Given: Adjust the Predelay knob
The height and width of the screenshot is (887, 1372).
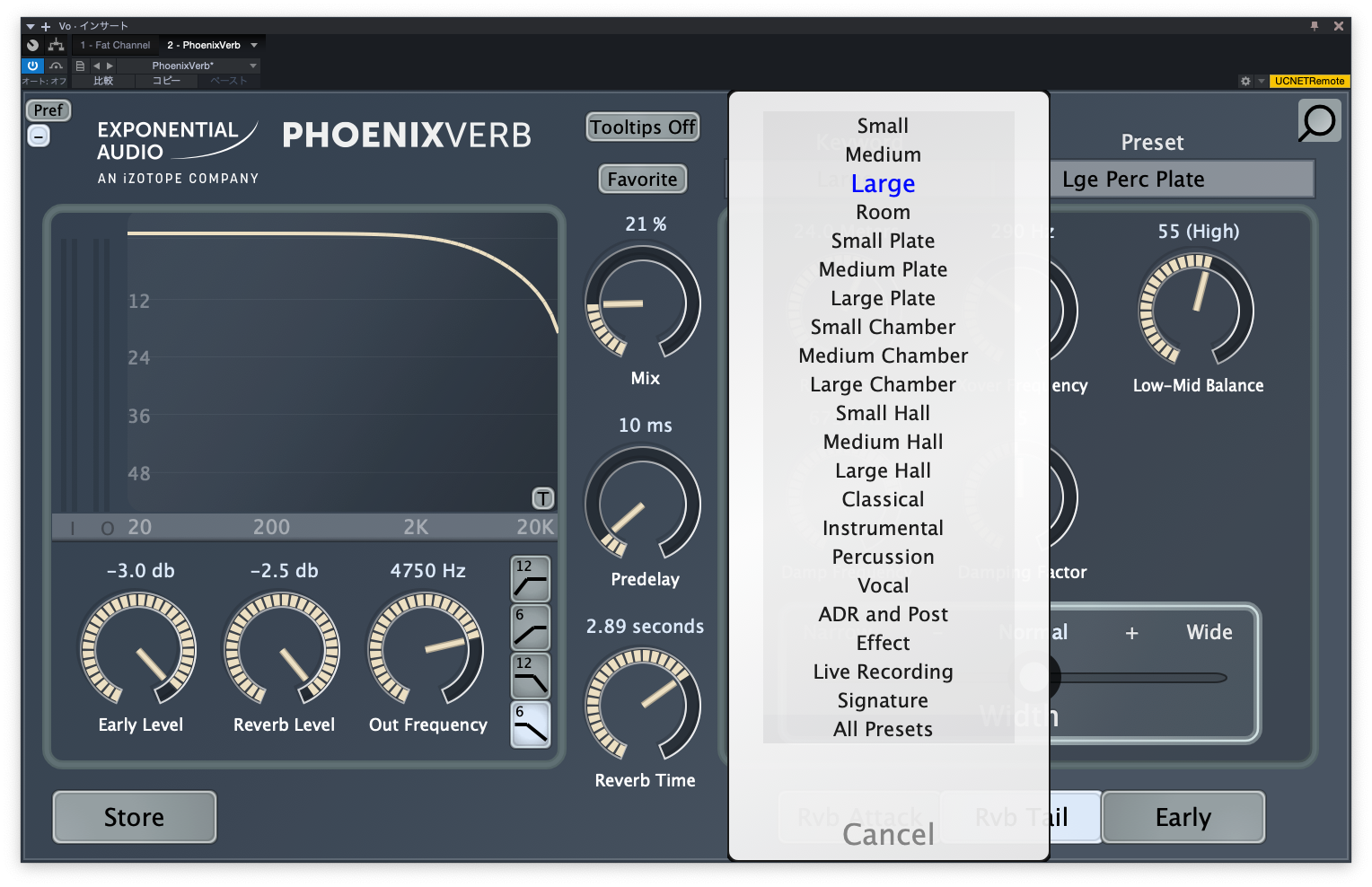Looking at the screenshot, I should [x=643, y=505].
